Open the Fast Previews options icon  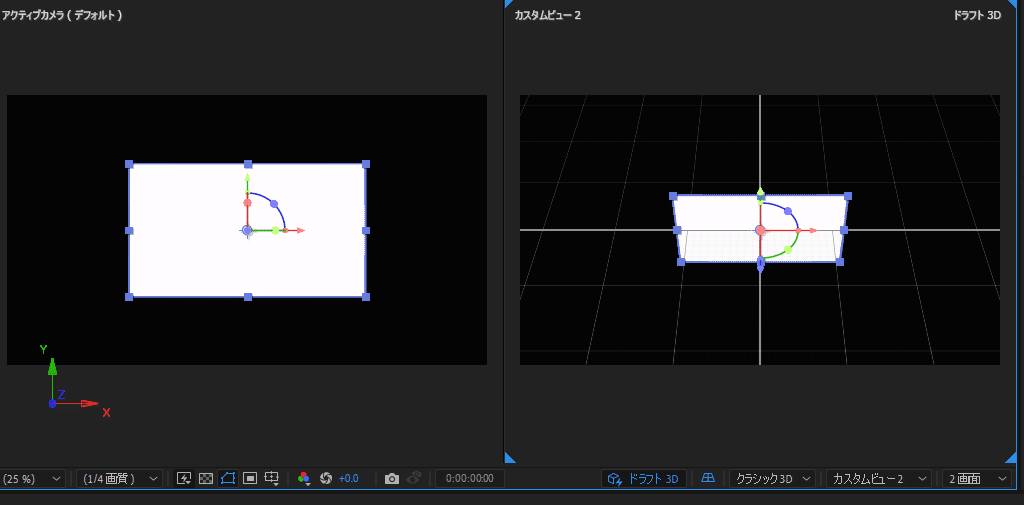[x=184, y=478]
